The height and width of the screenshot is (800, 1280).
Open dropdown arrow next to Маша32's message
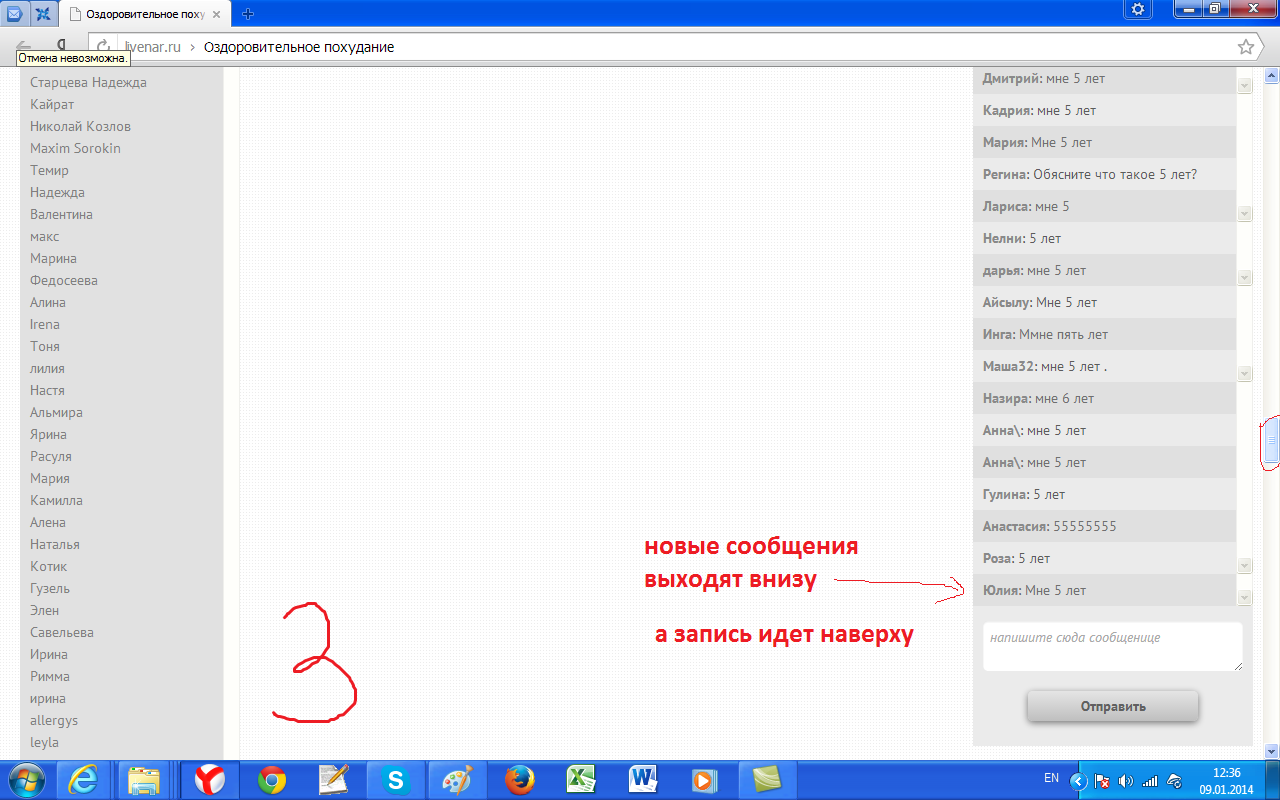1244,374
